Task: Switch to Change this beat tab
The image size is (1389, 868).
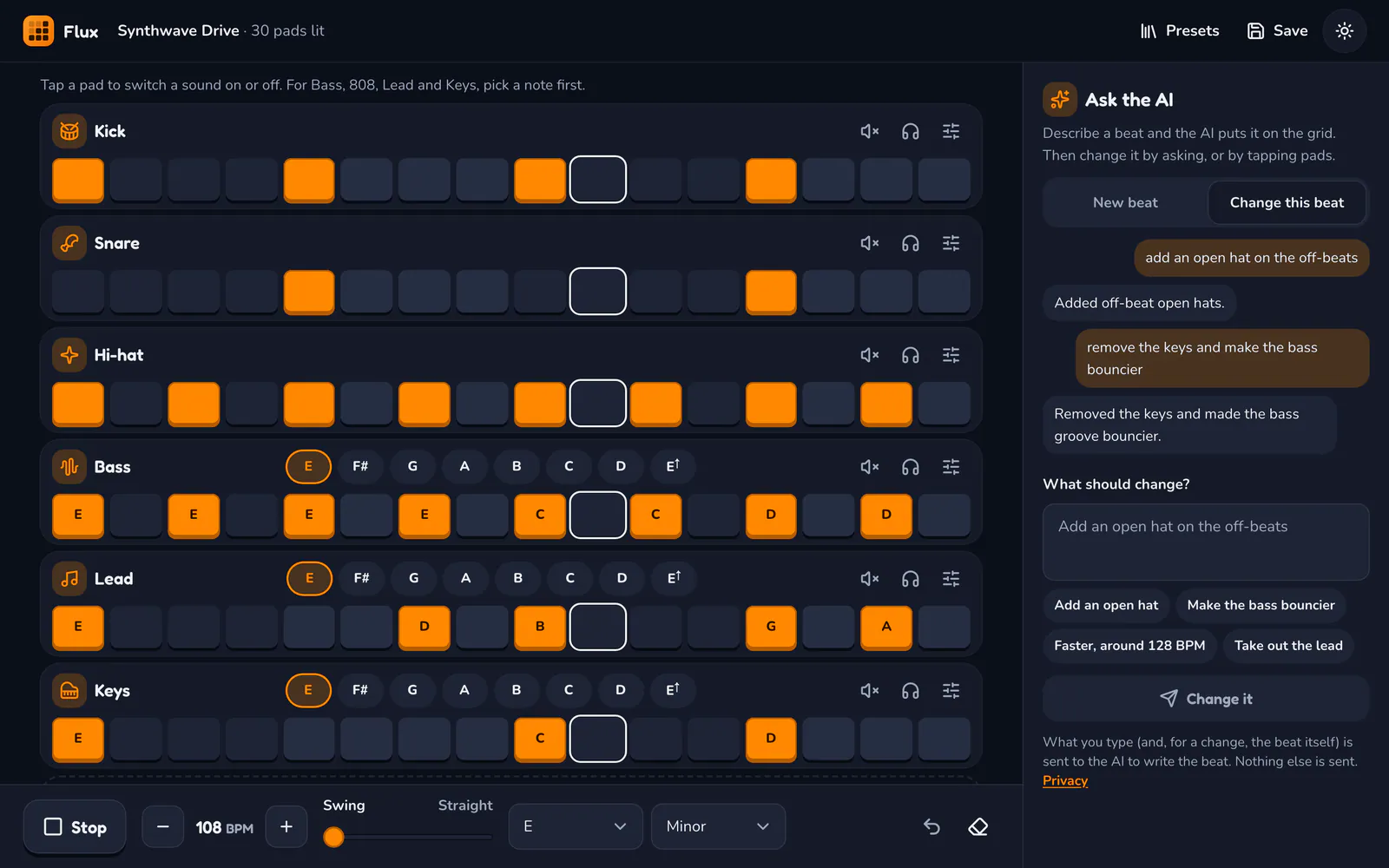Action: pyautogui.click(x=1287, y=202)
